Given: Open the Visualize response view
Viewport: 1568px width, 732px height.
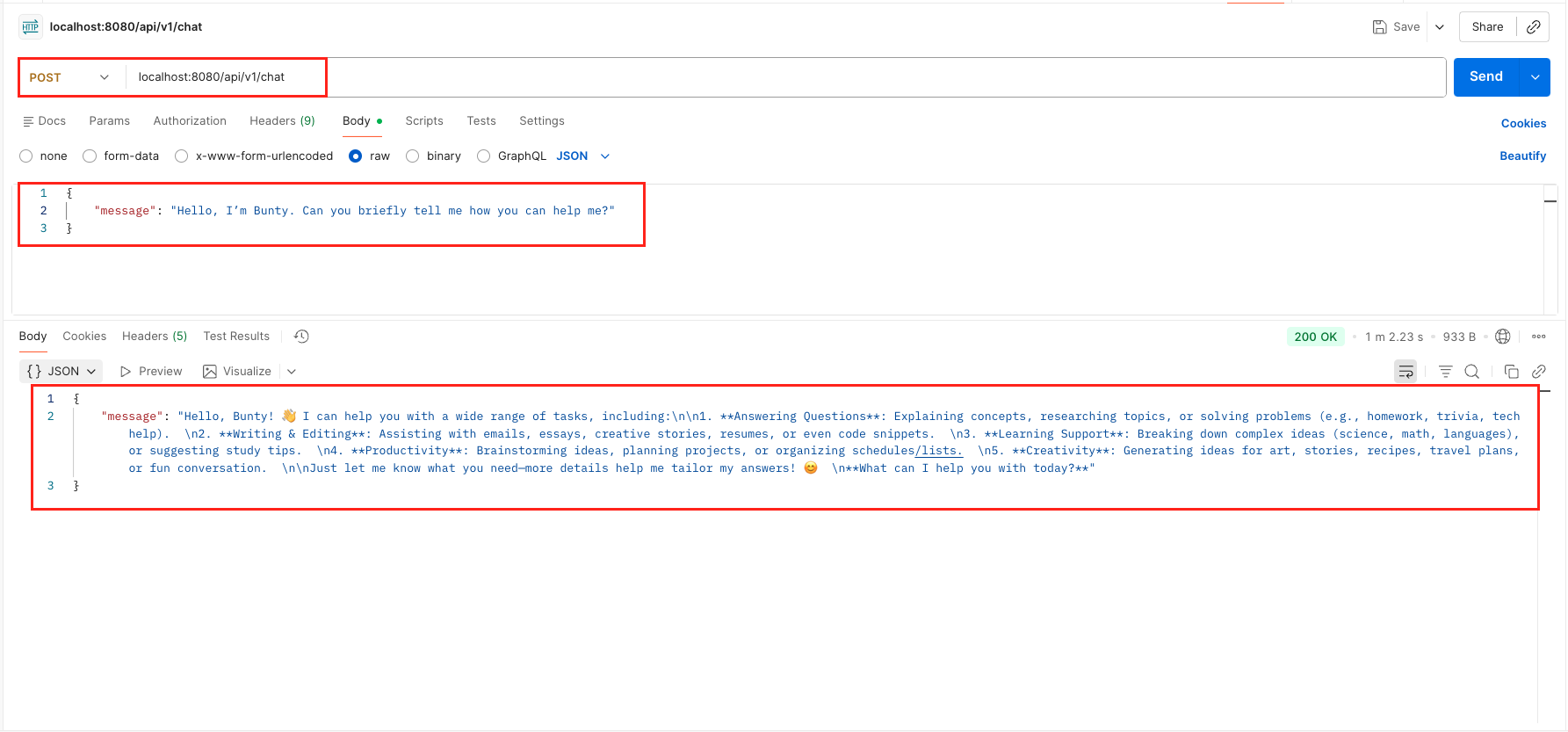Looking at the screenshot, I should pos(237,372).
